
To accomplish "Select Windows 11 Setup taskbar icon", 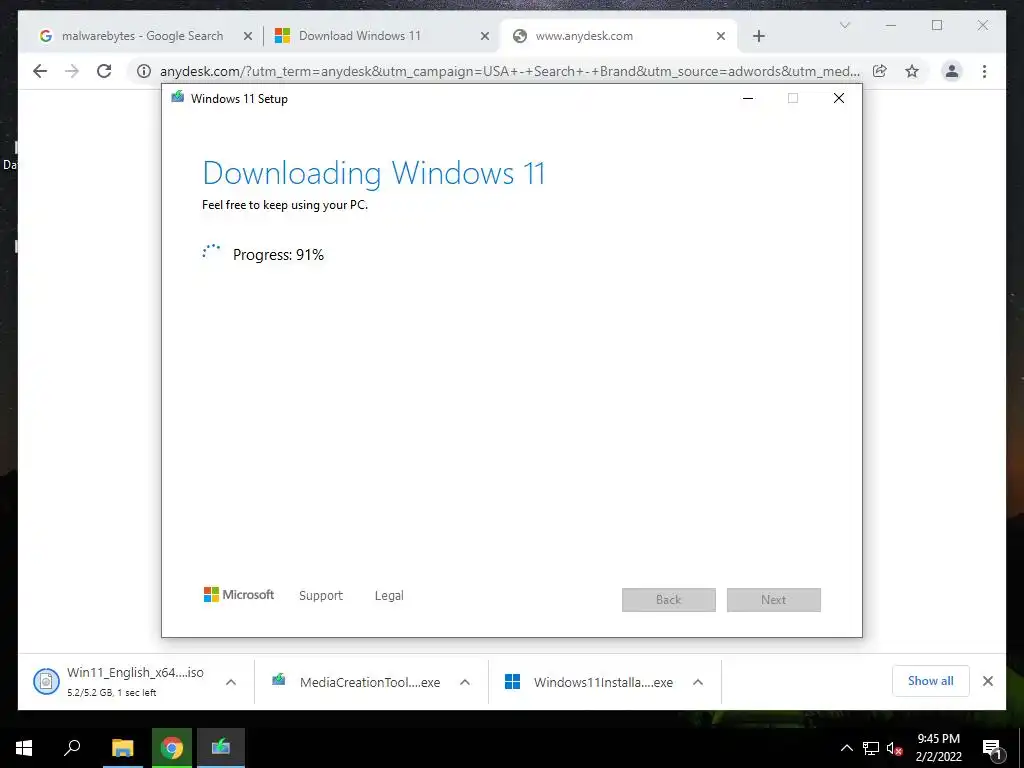I will click(x=221, y=748).
